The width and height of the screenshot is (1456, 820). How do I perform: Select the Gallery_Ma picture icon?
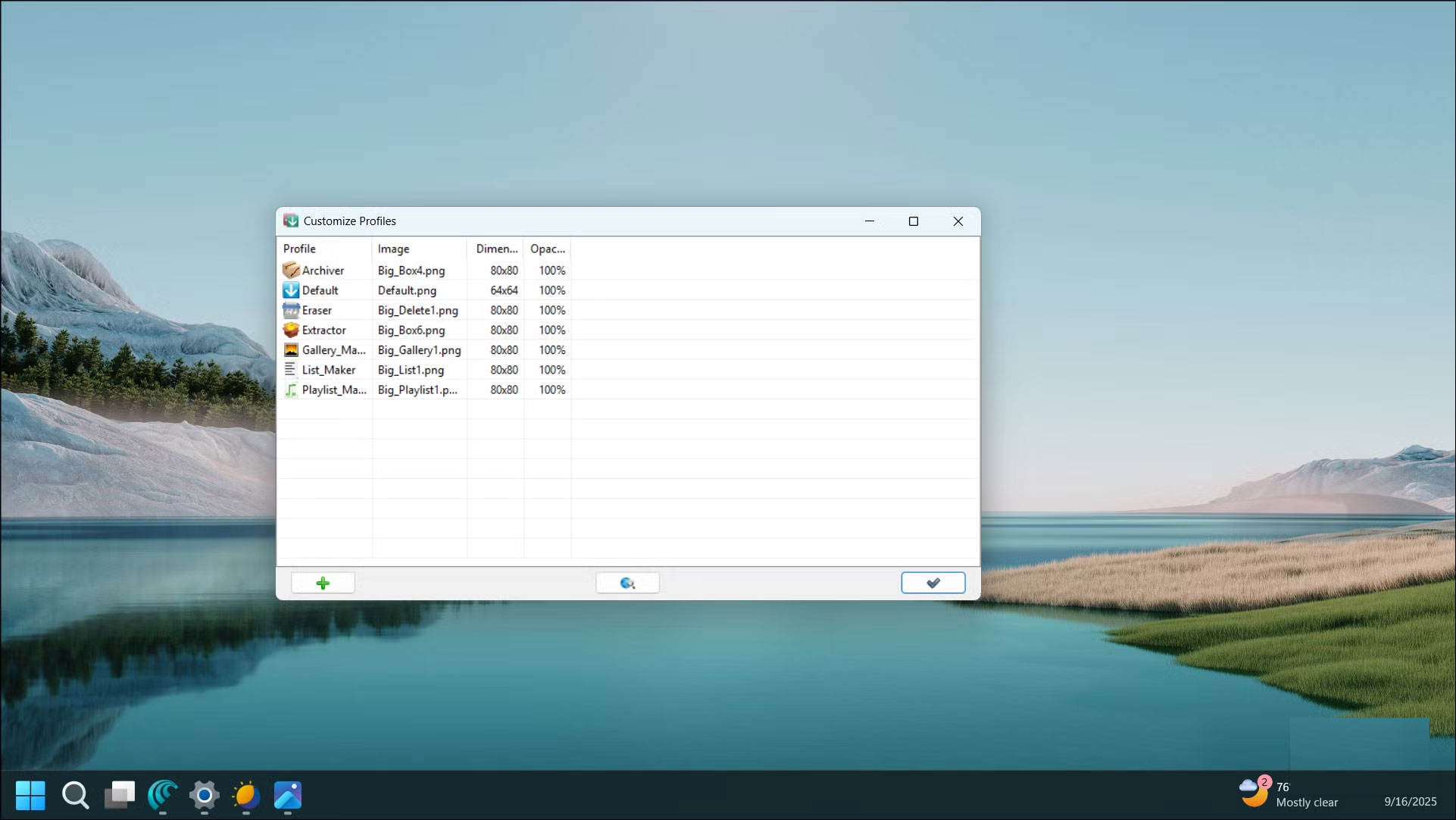(x=292, y=349)
